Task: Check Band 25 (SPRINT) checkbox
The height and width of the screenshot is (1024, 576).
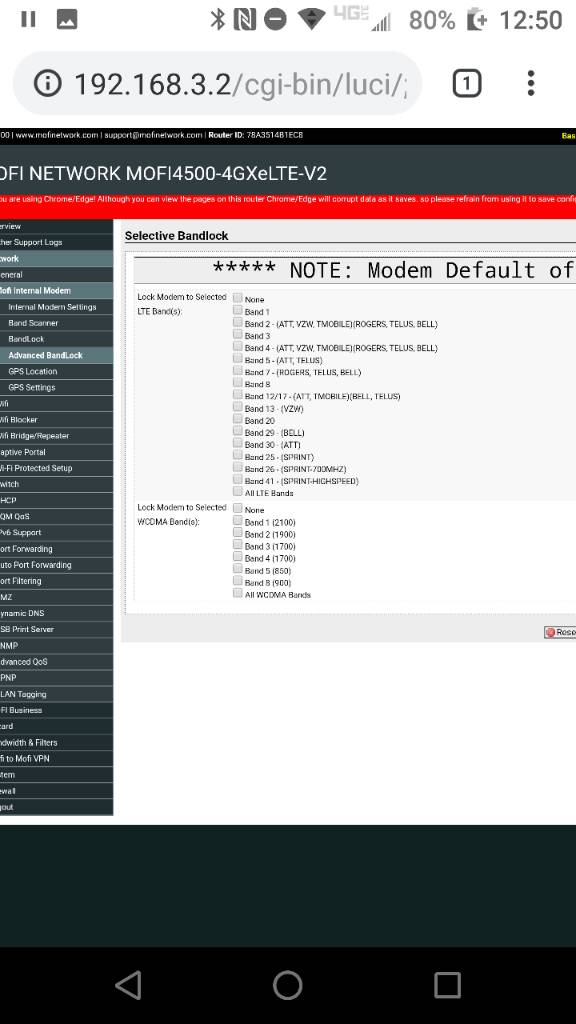Action: click(x=238, y=455)
